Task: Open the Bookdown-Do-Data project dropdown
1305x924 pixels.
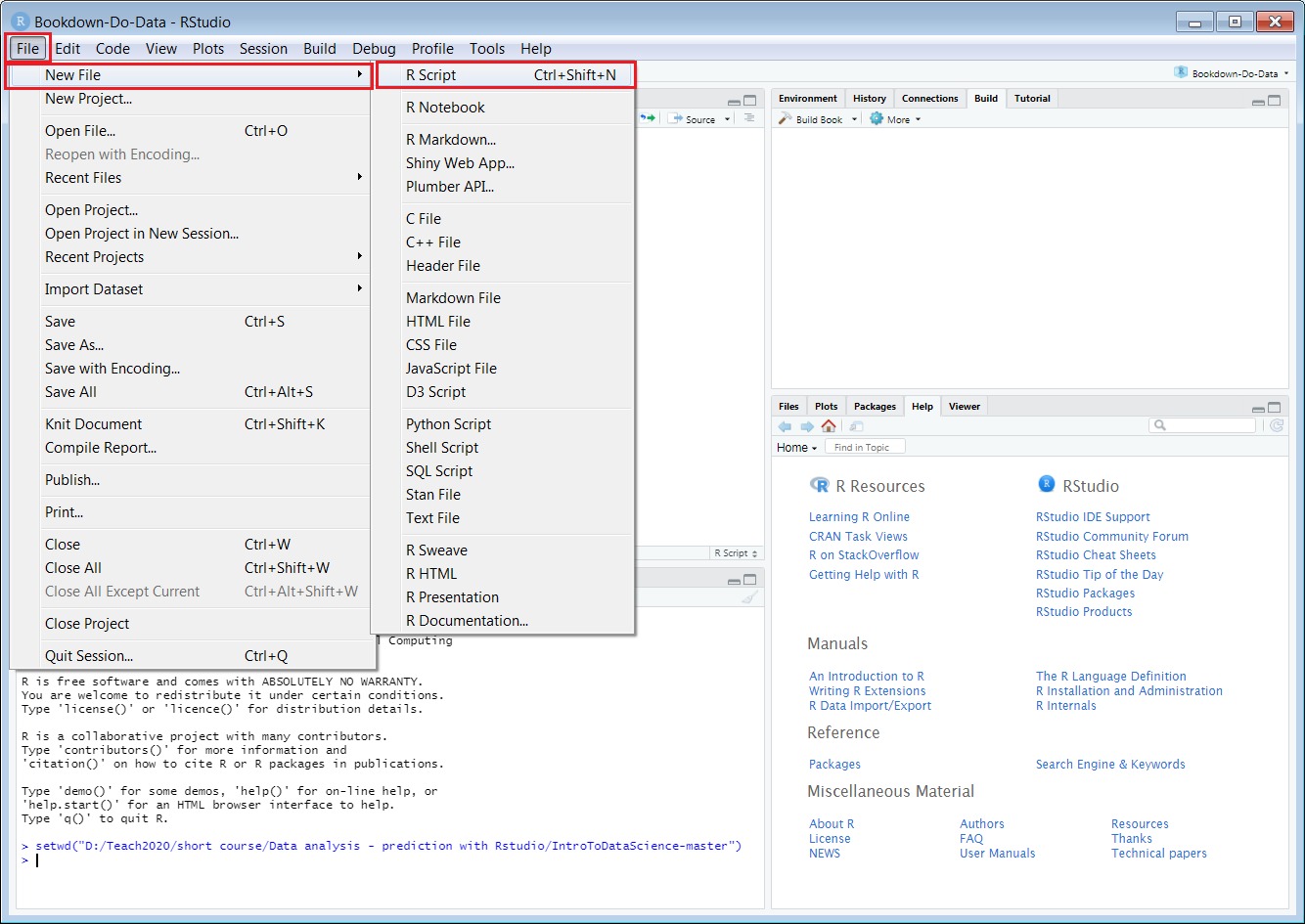Action: point(1234,73)
